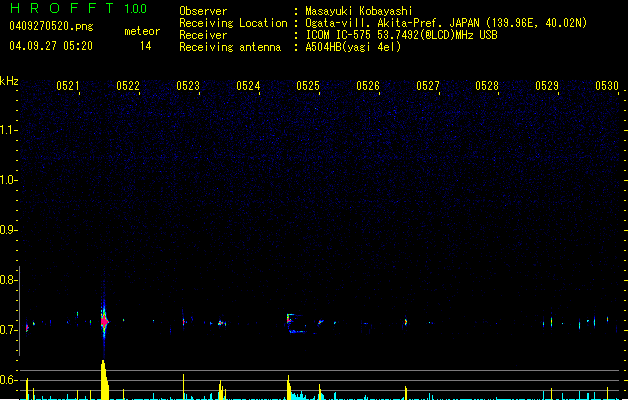Click the 0.7 kHz axis label

7,330
